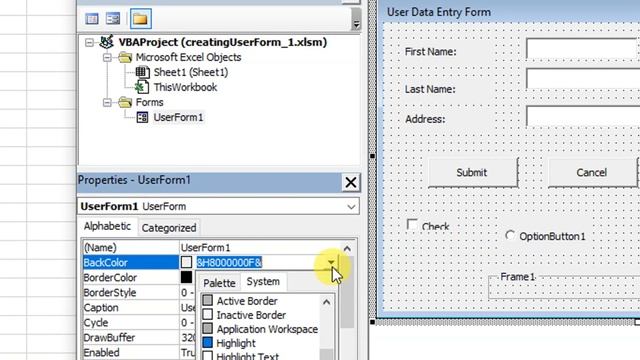Click the BorderColor black swatch
The height and width of the screenshot is (360, 640).
tap(187, 277)
